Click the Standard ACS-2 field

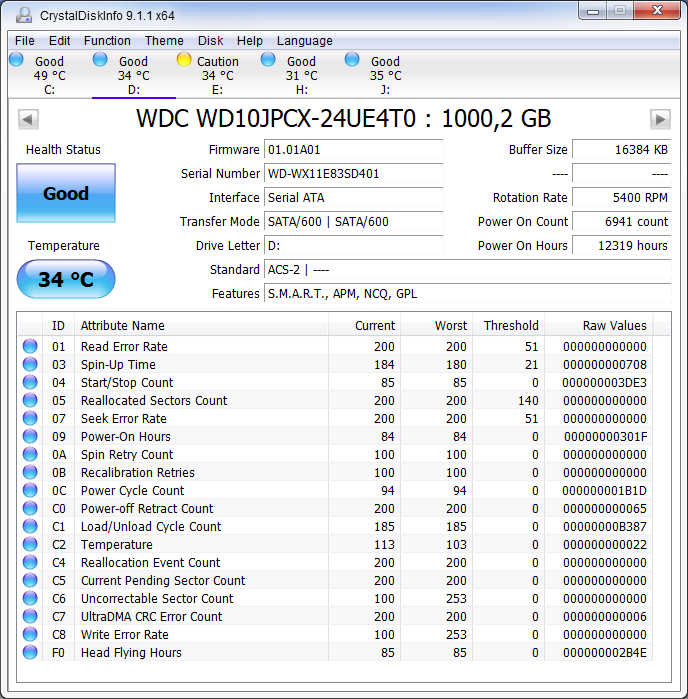point(468,270)
